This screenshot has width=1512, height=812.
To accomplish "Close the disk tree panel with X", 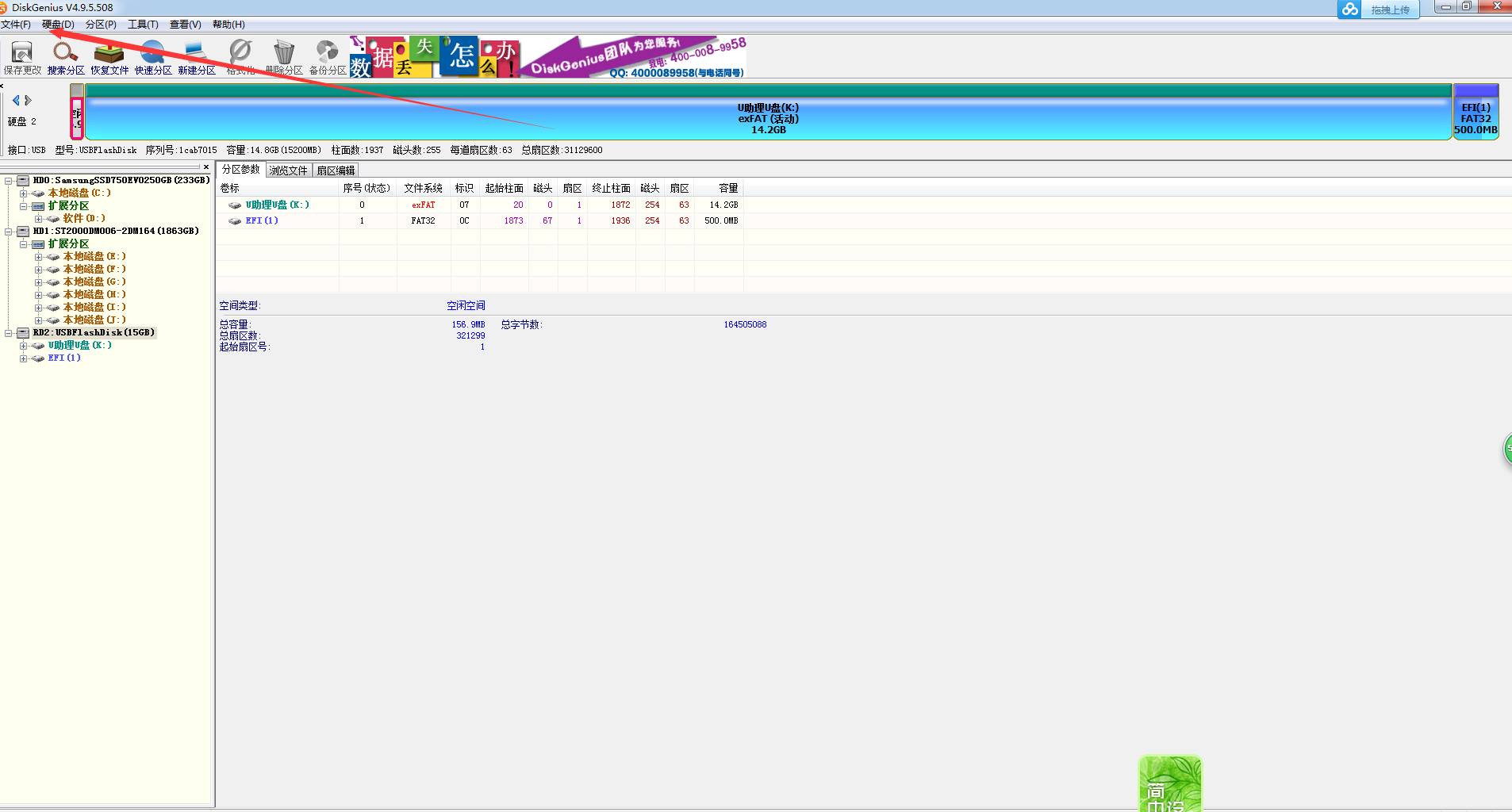I will [206, 167].
